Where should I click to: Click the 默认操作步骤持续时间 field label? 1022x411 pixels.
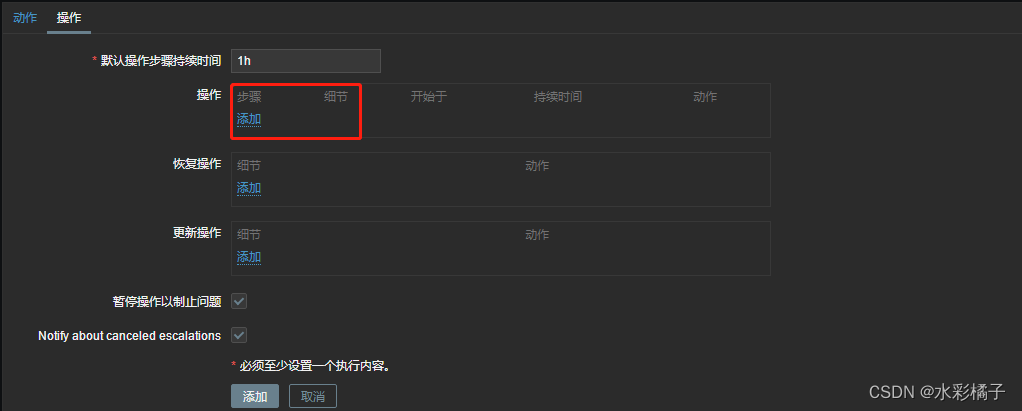(161, 61)
